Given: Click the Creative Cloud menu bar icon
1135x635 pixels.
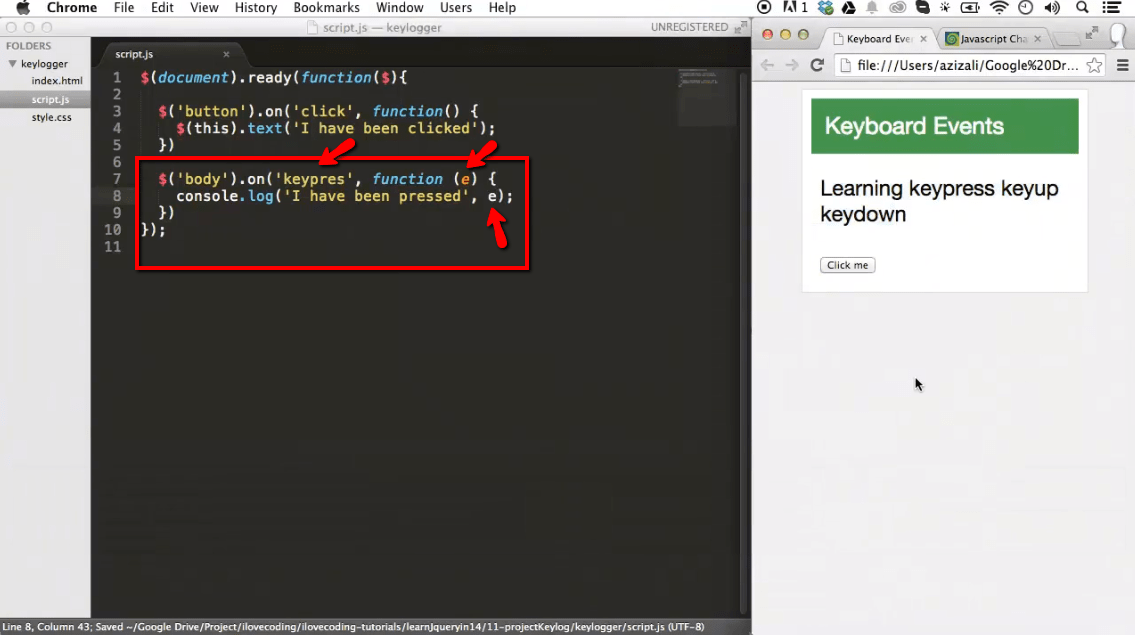Looking at the screenshot, I should [898, 7].
